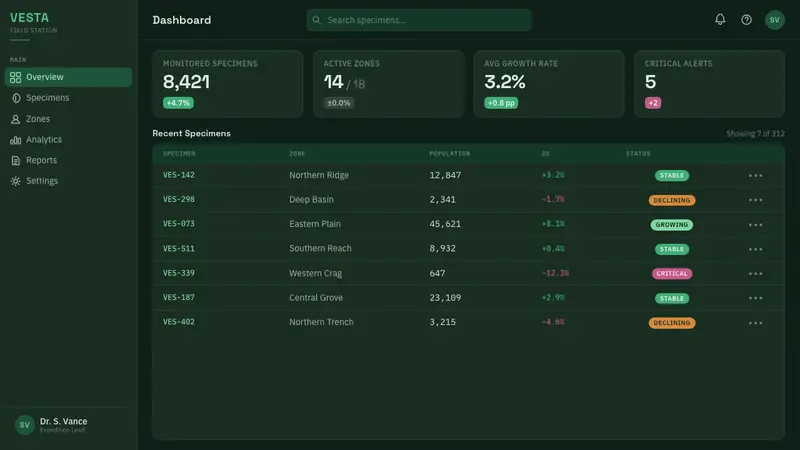Viewport: 800px width, 450px height.
Task: Select Monitored Specimens card
Action: click(x=228, y=84)
